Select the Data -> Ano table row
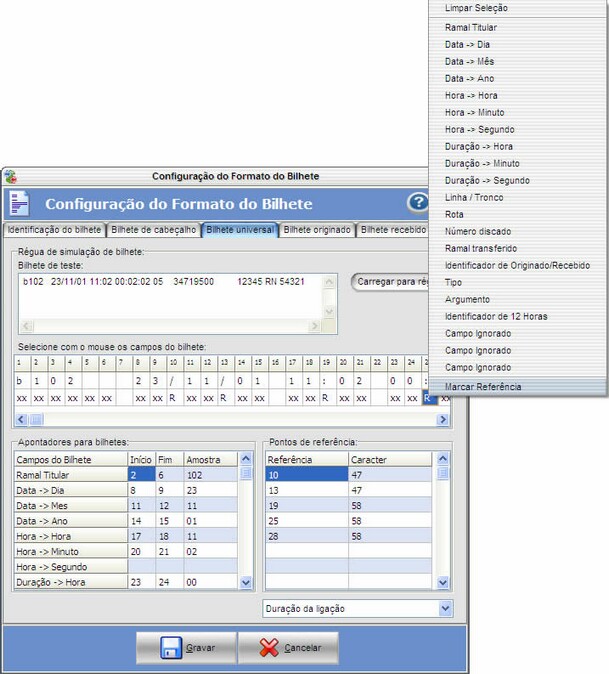Viewport: 609px width, 674px height. (x=125, y=521)
